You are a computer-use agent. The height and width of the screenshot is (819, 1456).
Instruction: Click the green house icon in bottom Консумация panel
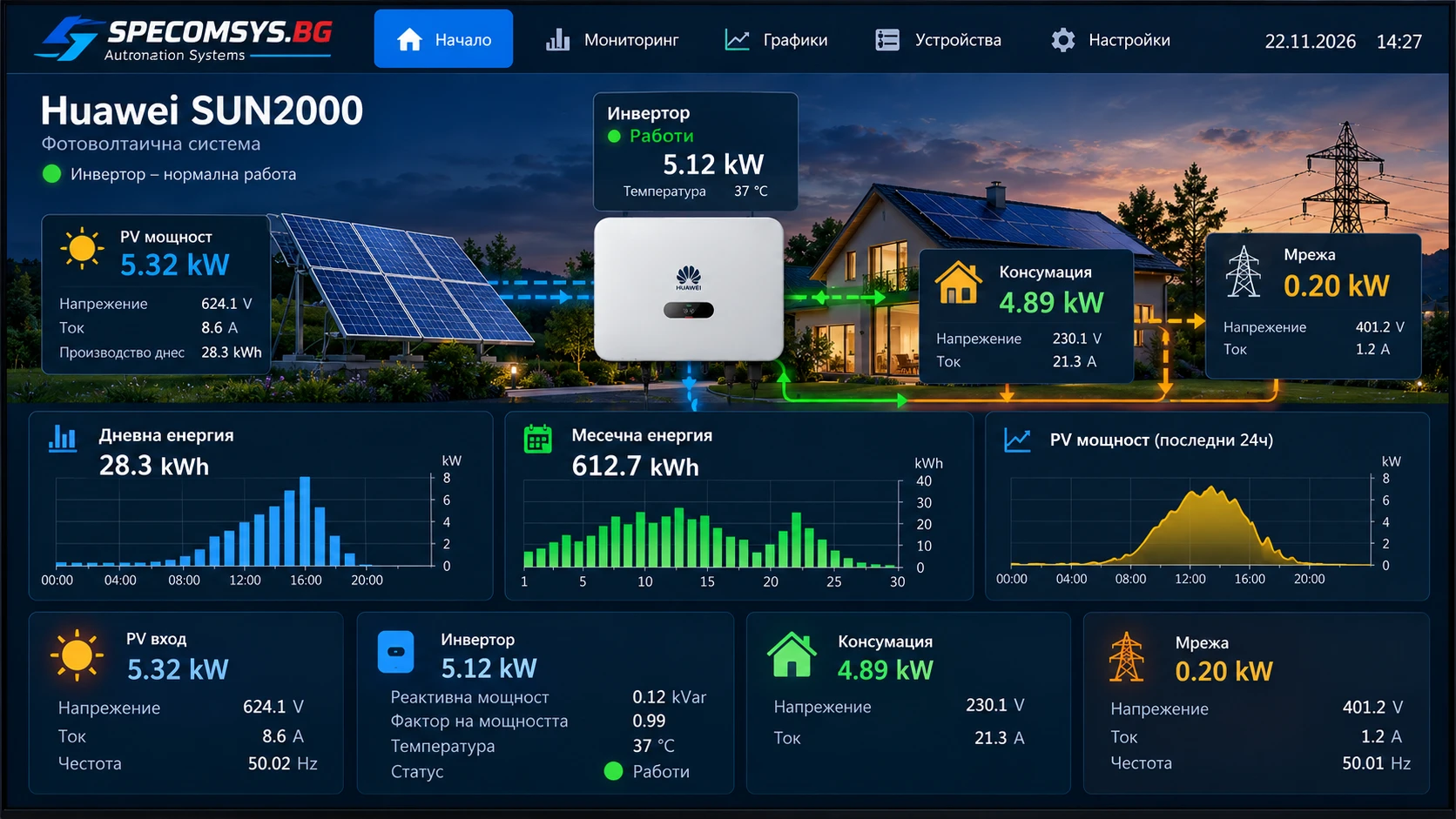[x=792, y=655]
